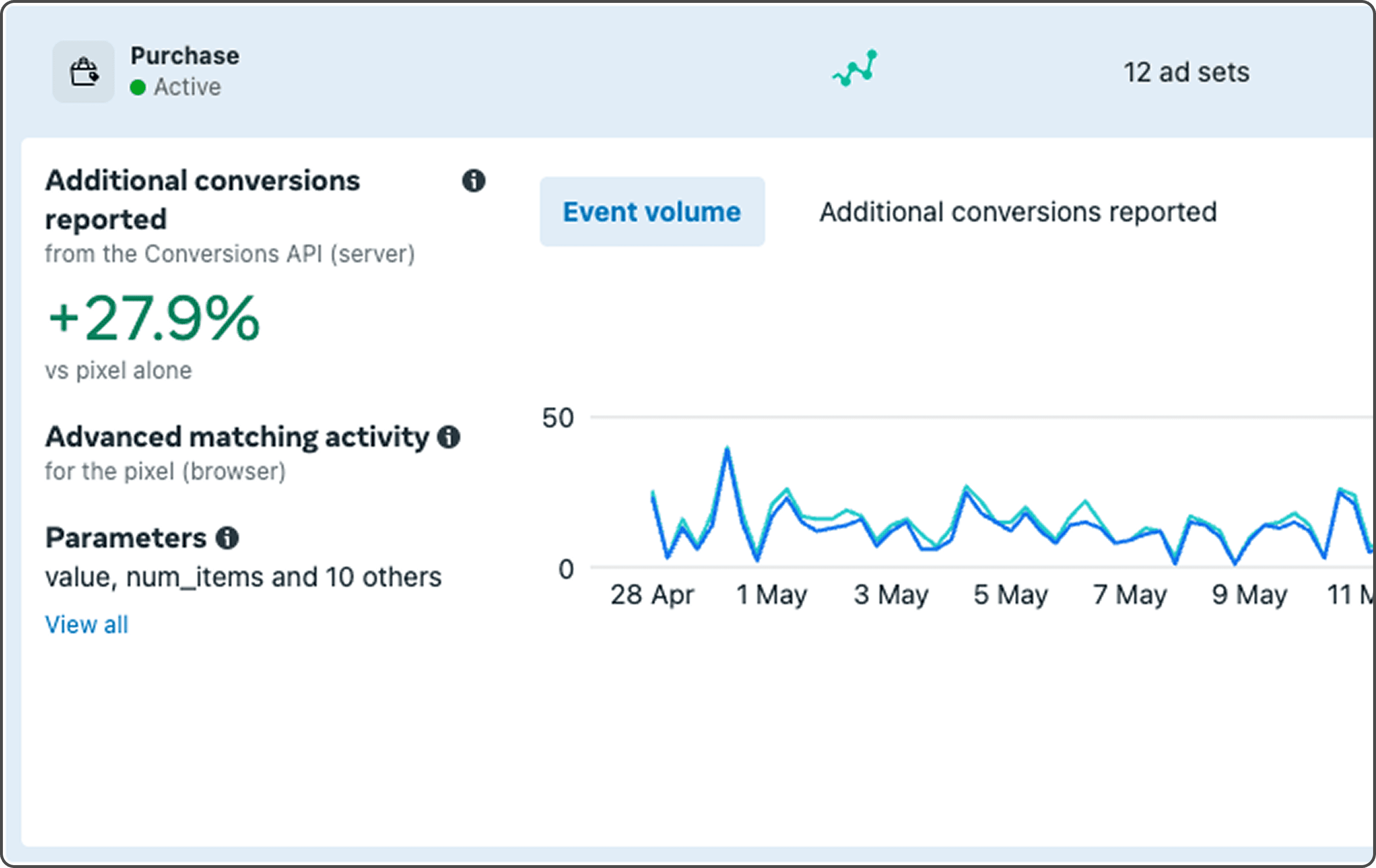Image resolution: width=1376 pixels, height=868 pixels.
Task: Click the green trend sparkline icon
Action: pos(855,68)
